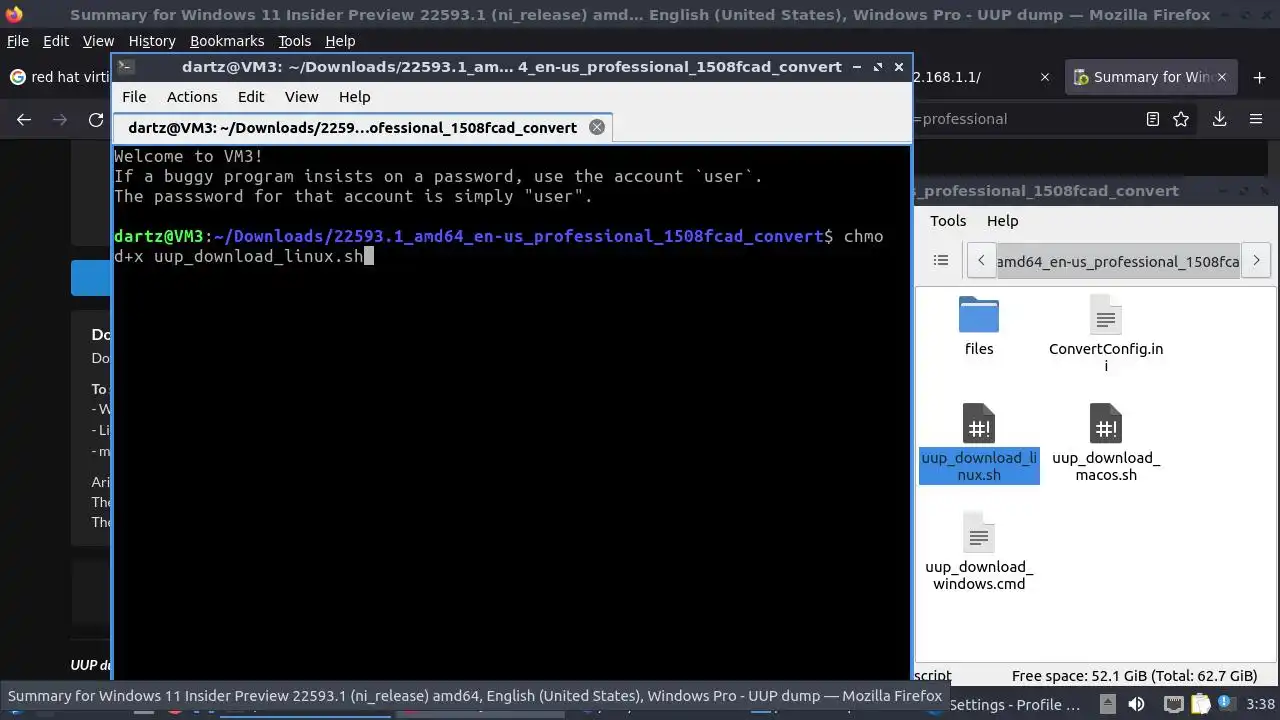The width and height of the screenshot is (1280, 720).
Task: Go back in Firefox
Action: click(24, 119)
